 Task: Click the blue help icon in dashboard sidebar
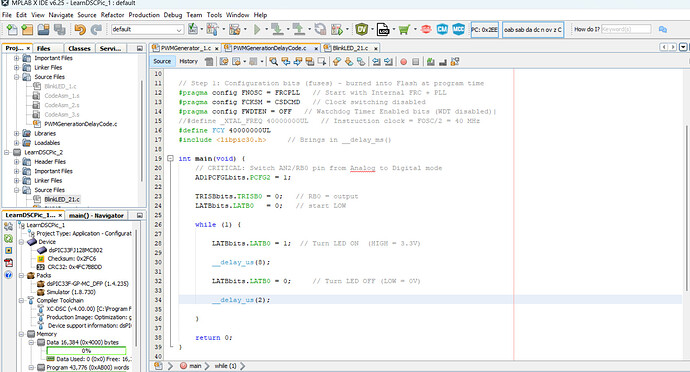[8, 275]
